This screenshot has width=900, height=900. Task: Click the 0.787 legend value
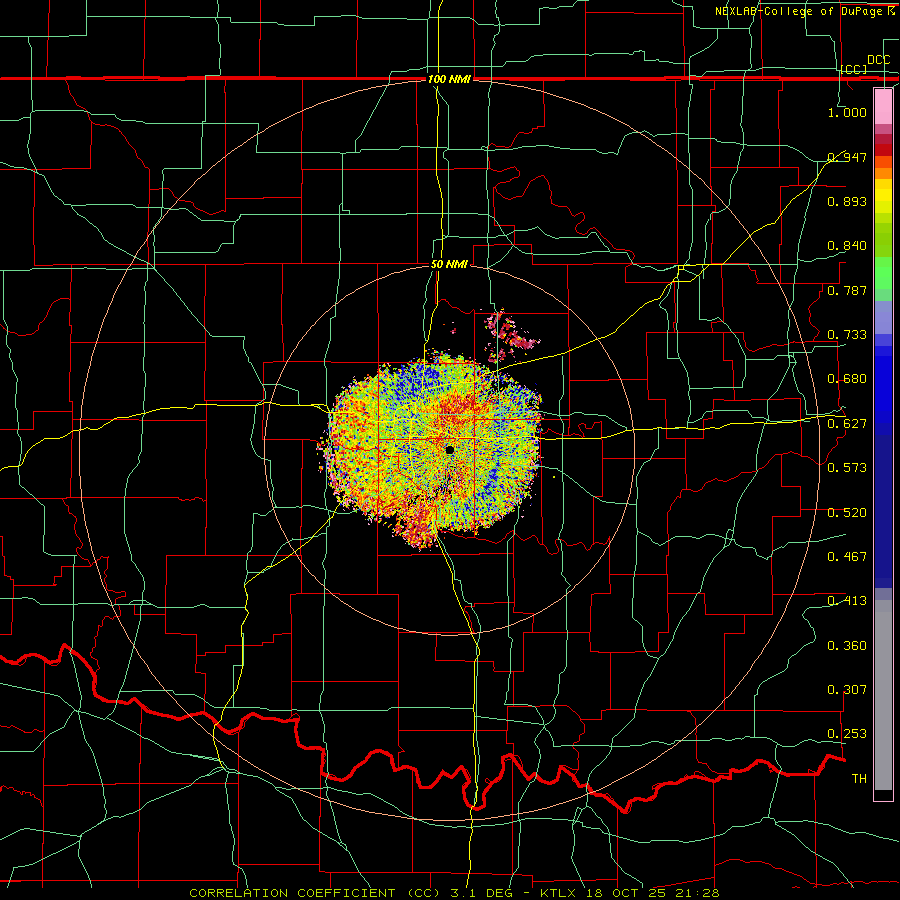(x=847, y=290)
